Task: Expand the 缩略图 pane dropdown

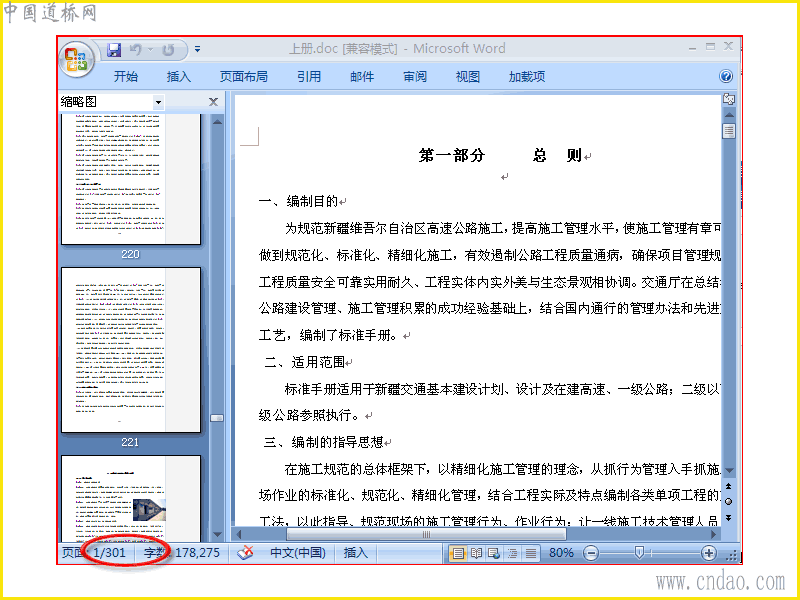Action: 158,102
